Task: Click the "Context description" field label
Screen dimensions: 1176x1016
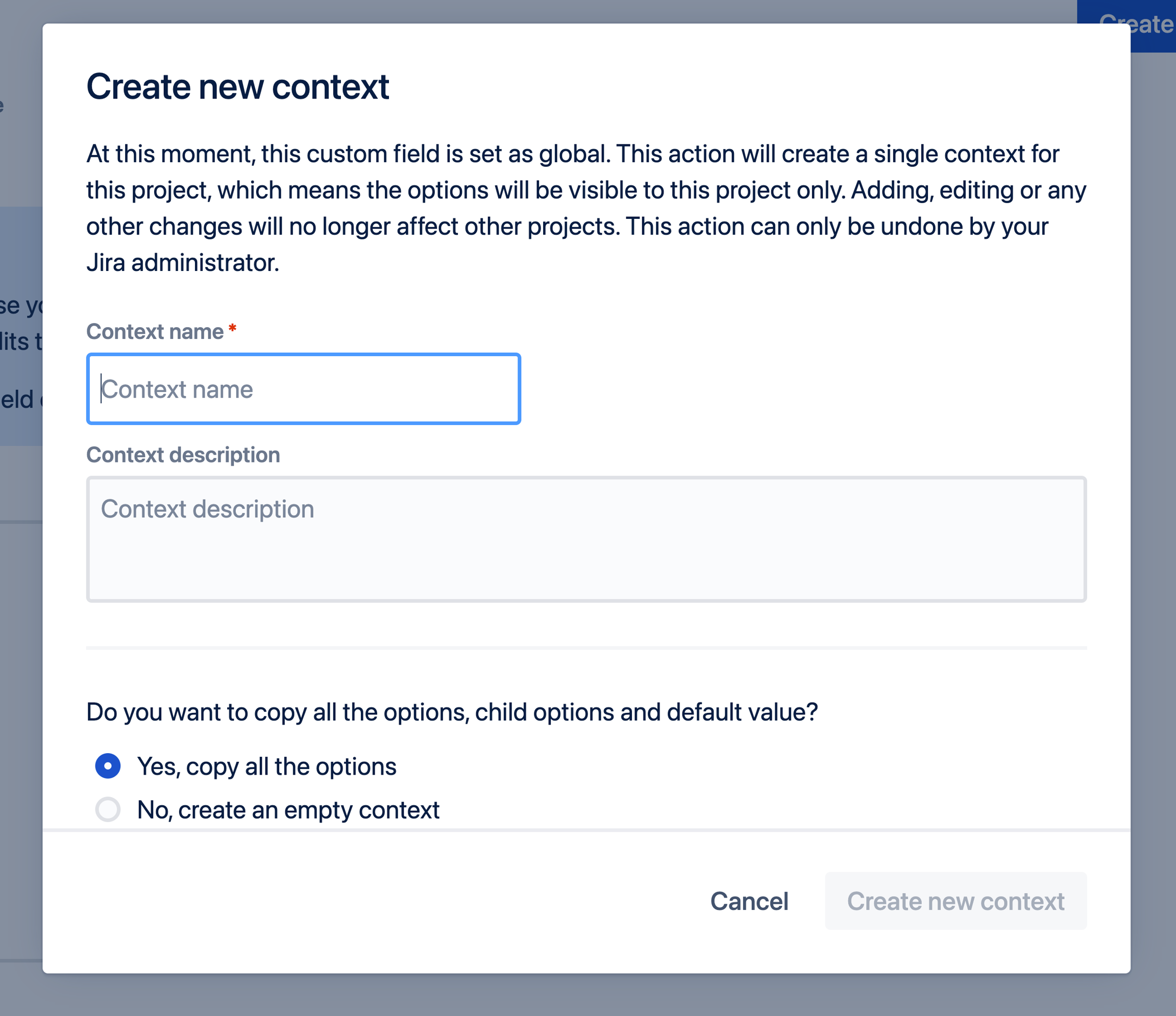Action: [x=183, y=455]
